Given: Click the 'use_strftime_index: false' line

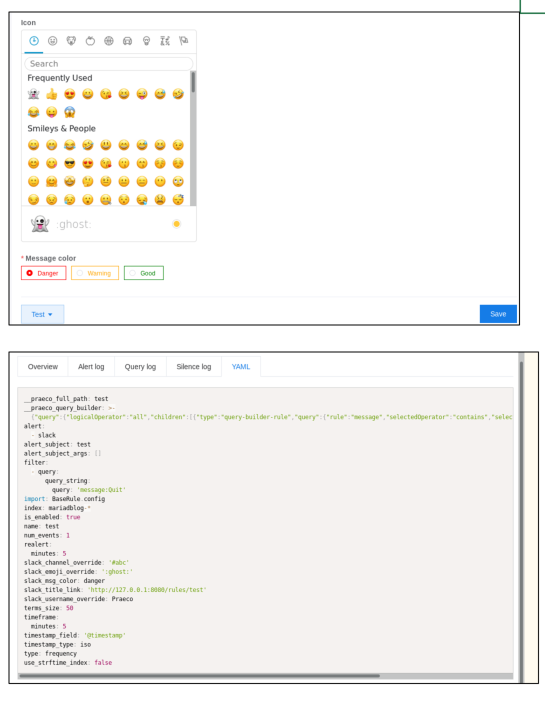Looking at the screenshot, I should (x=68, y=663).
